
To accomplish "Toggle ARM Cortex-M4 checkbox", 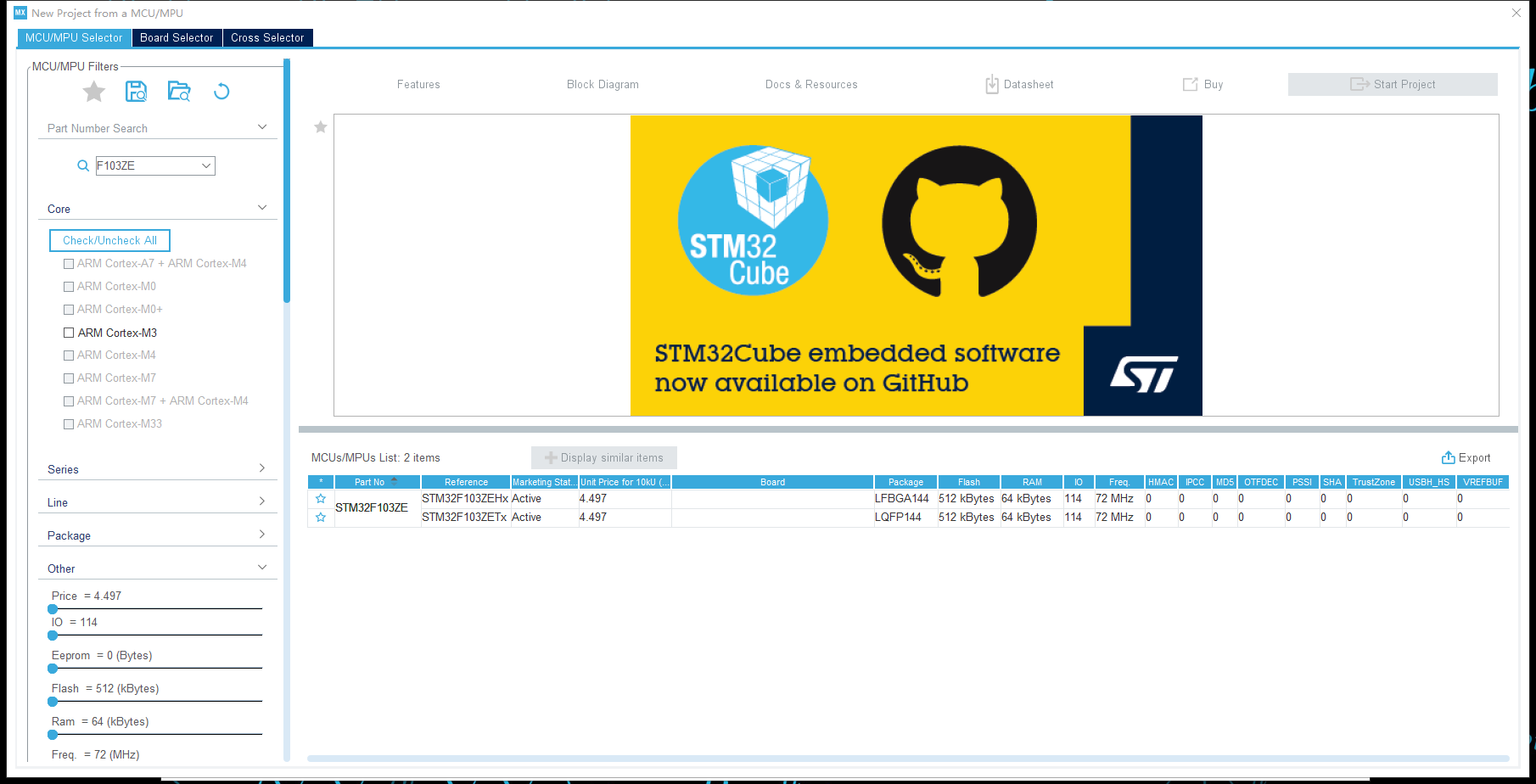I will [69, 356].
